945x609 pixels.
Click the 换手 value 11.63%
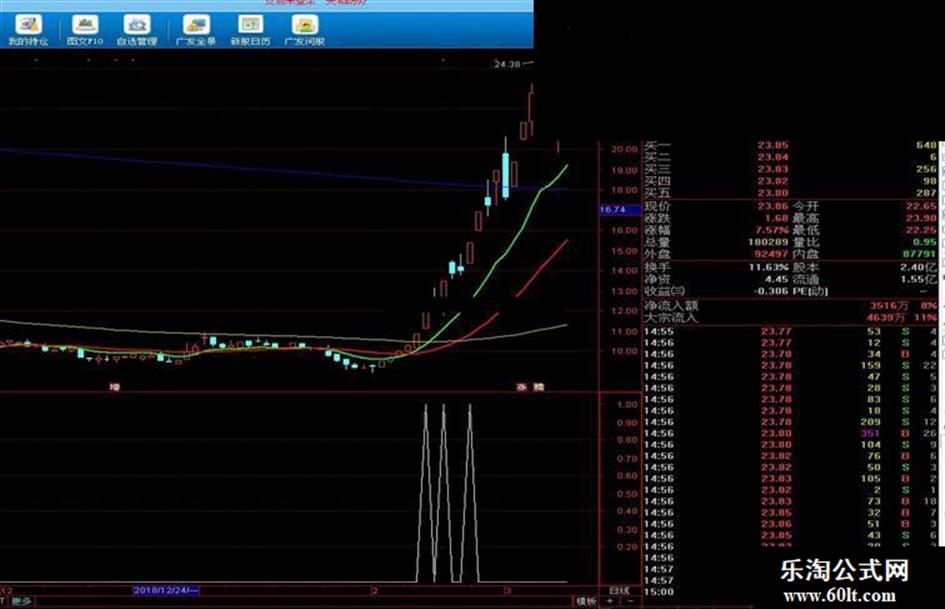coord(769,267)
